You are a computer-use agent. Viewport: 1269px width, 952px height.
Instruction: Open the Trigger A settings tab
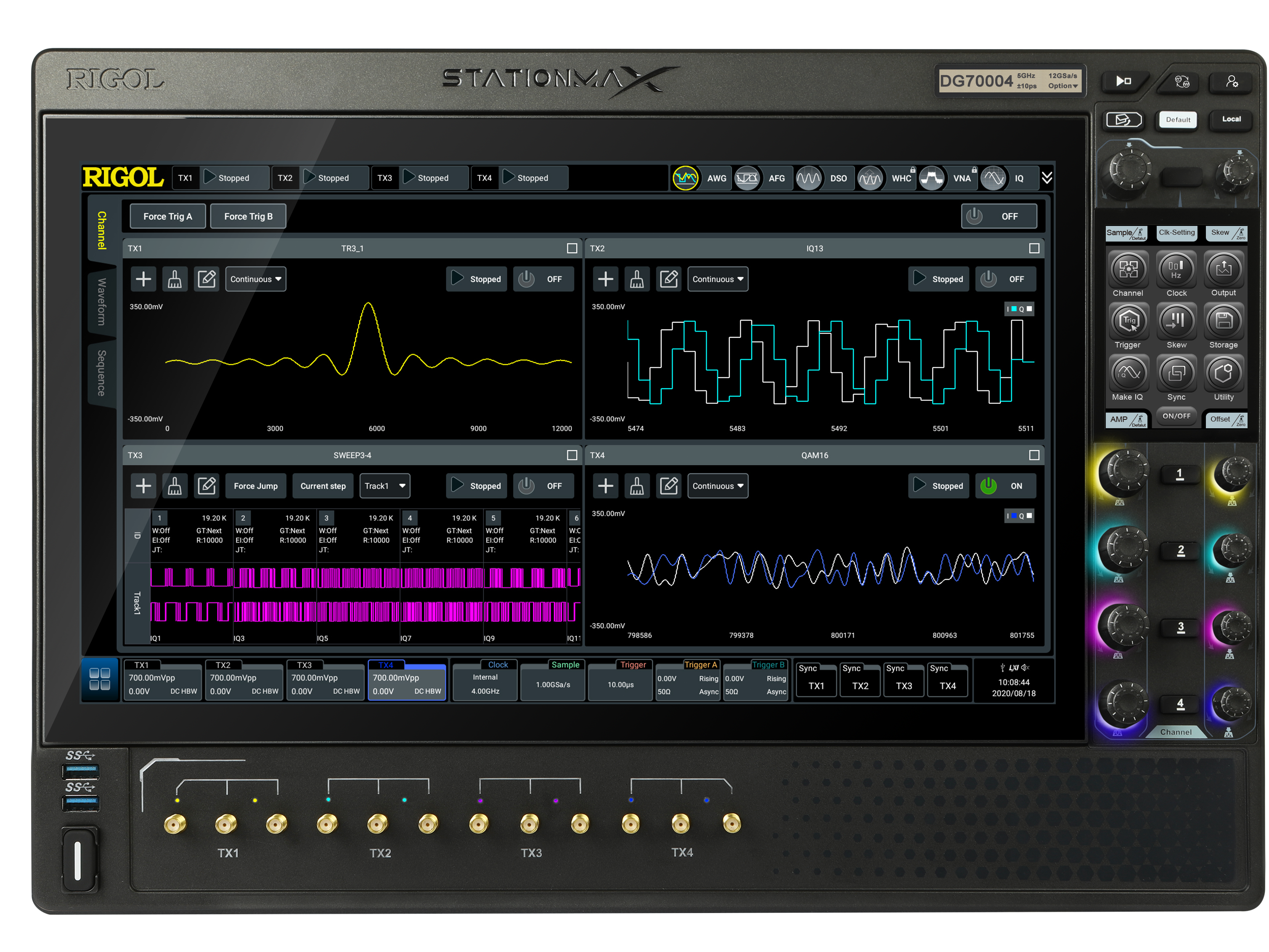click(688, 680)
